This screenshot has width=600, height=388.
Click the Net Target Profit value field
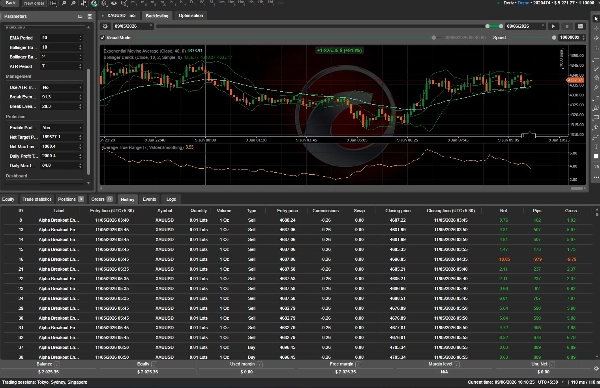coord(59,137)
